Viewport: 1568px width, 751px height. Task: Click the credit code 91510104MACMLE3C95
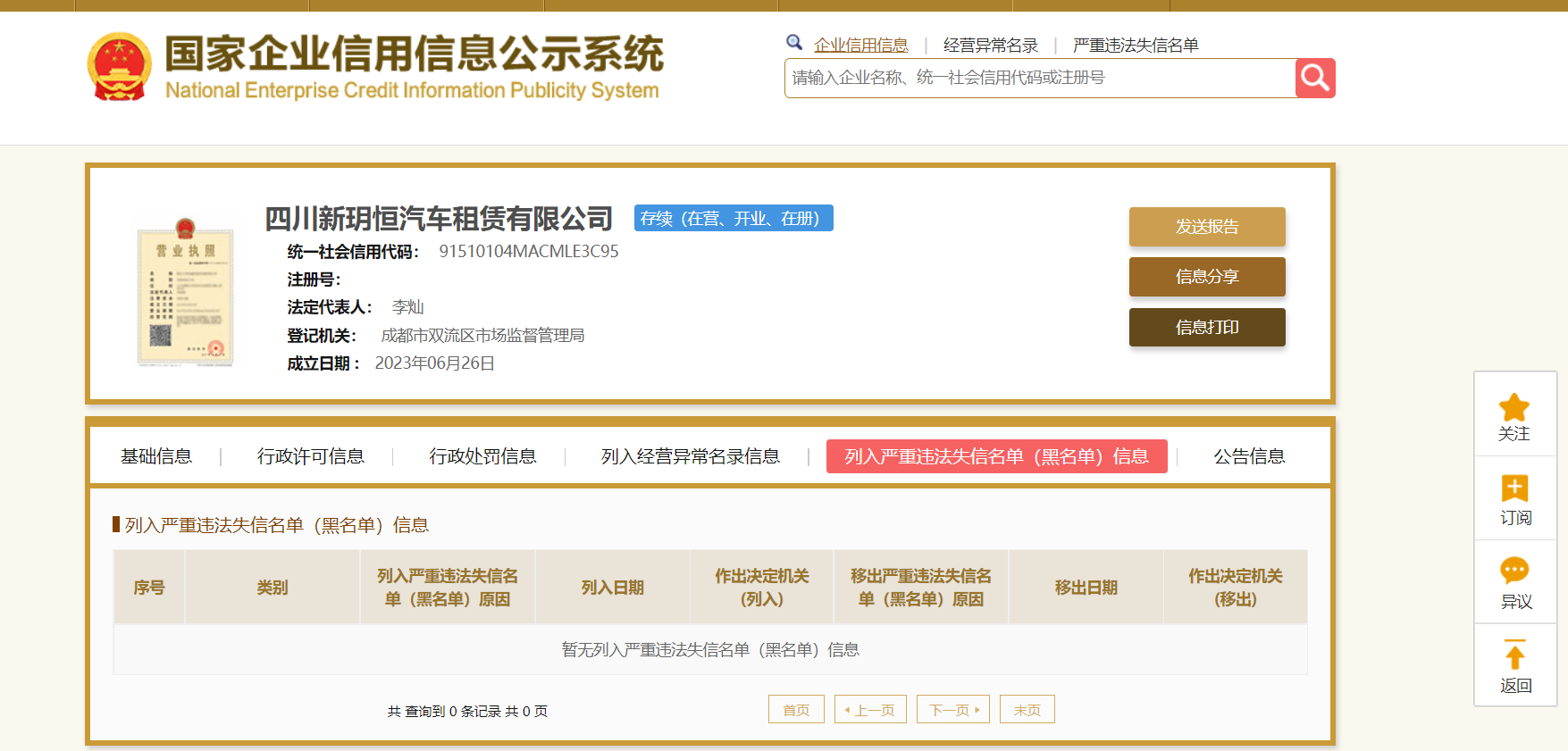529,252
